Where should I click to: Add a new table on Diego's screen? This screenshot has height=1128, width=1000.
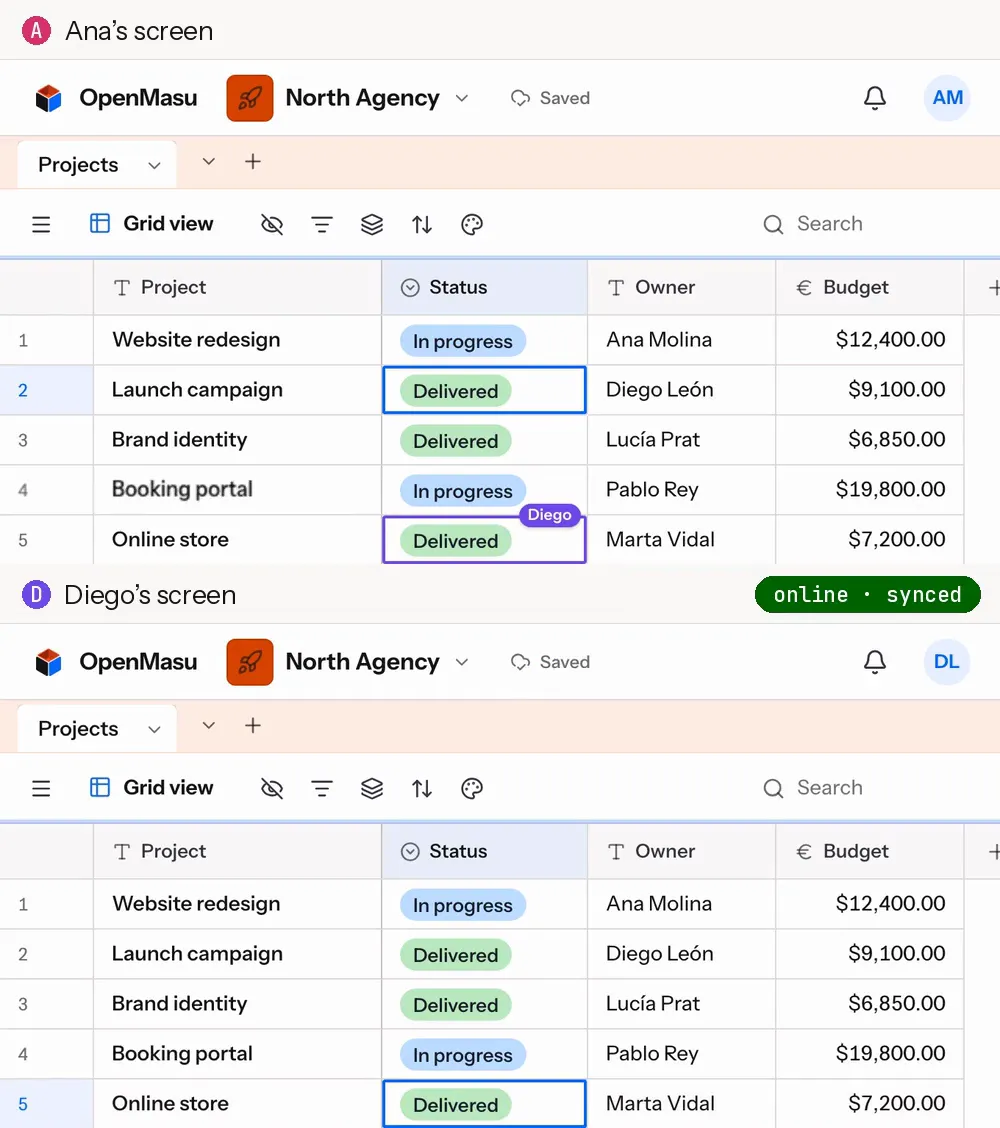[253, 726]
